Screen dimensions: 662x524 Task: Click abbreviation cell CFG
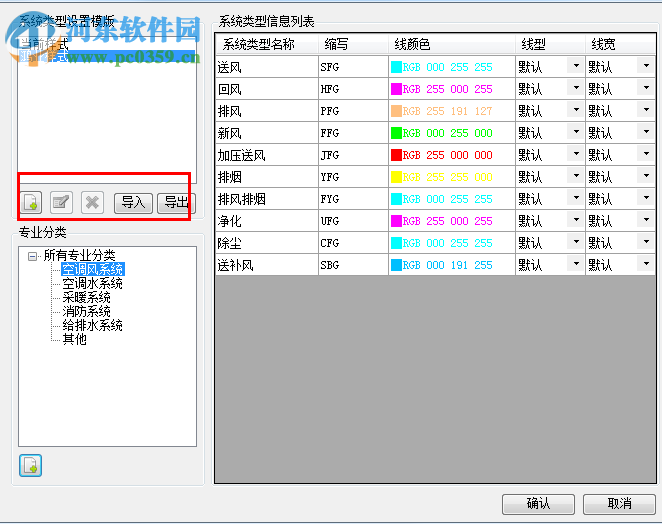353,243
